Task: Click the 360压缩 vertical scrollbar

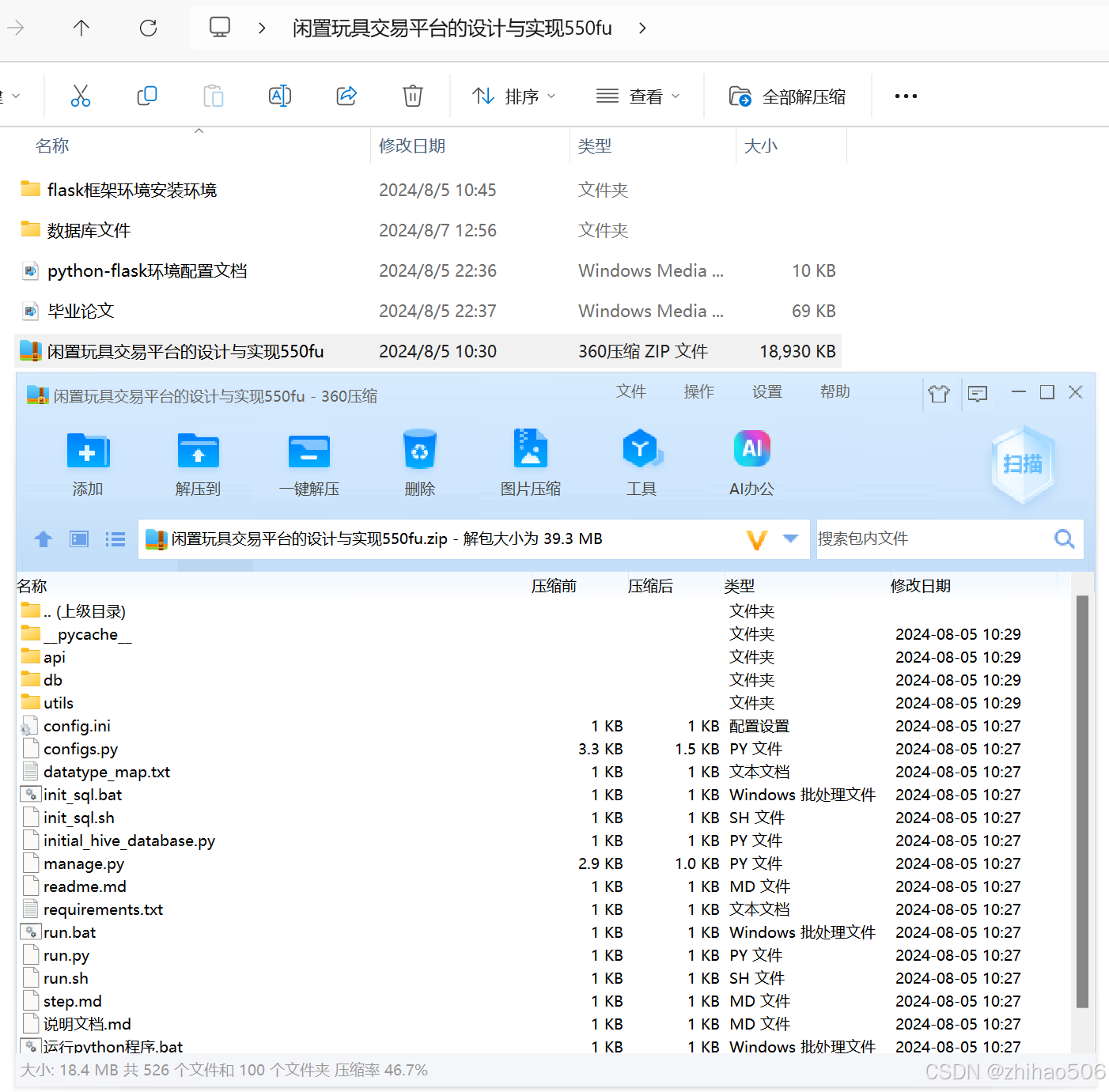Action: click(x=1082, y=802)
